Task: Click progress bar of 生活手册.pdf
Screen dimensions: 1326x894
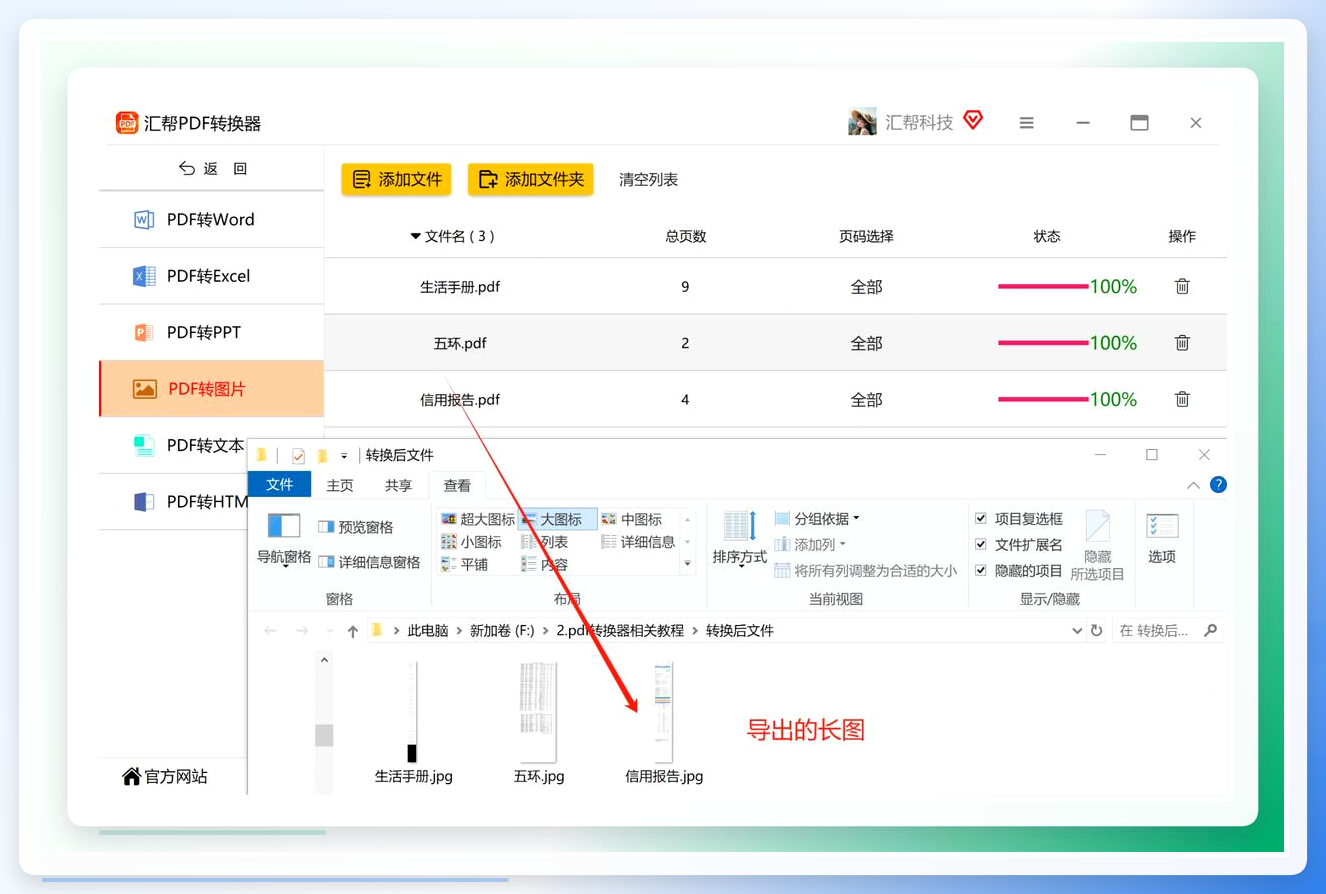Action: click(1043, 286)
